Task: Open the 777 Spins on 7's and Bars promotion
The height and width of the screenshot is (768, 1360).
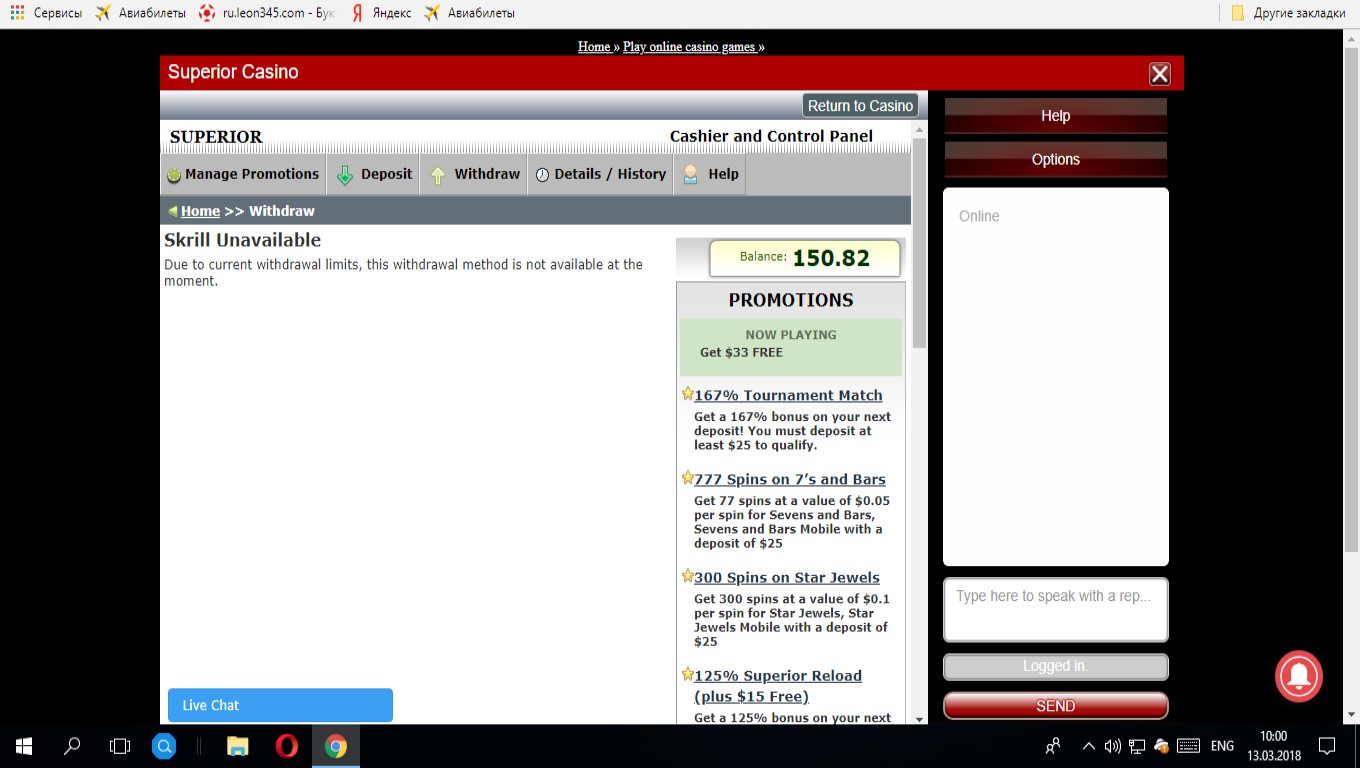Action: 789,479
